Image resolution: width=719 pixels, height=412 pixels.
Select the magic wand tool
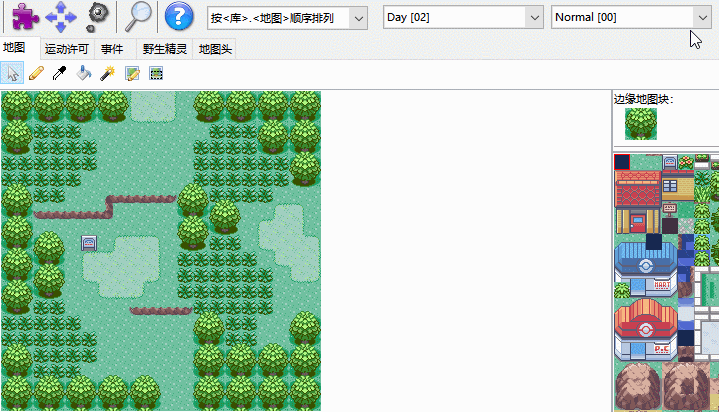pos(107,73)
